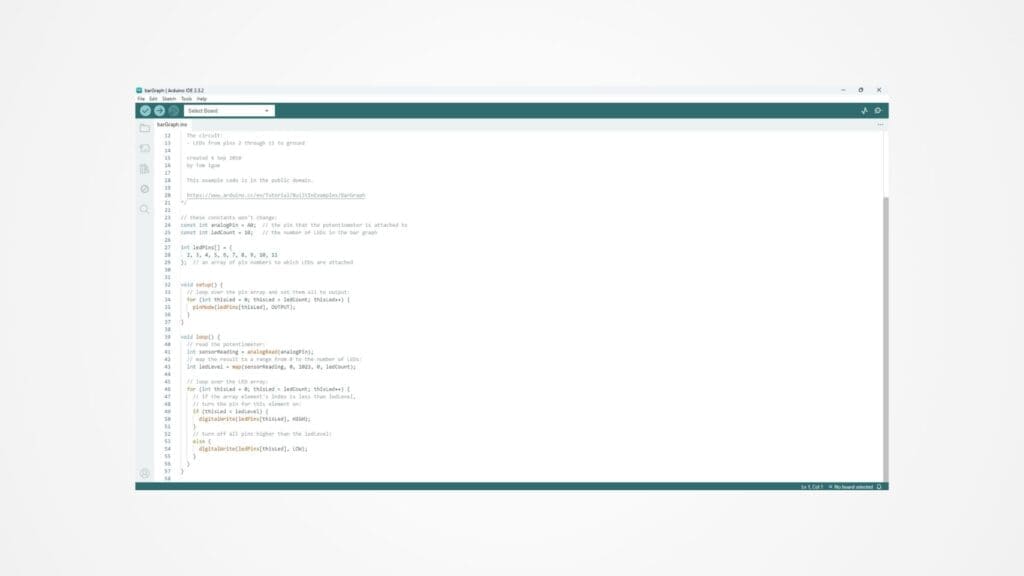Show the Library Manager sidebar panel
Screen dimensions: 1024x576
pos(145,169)
